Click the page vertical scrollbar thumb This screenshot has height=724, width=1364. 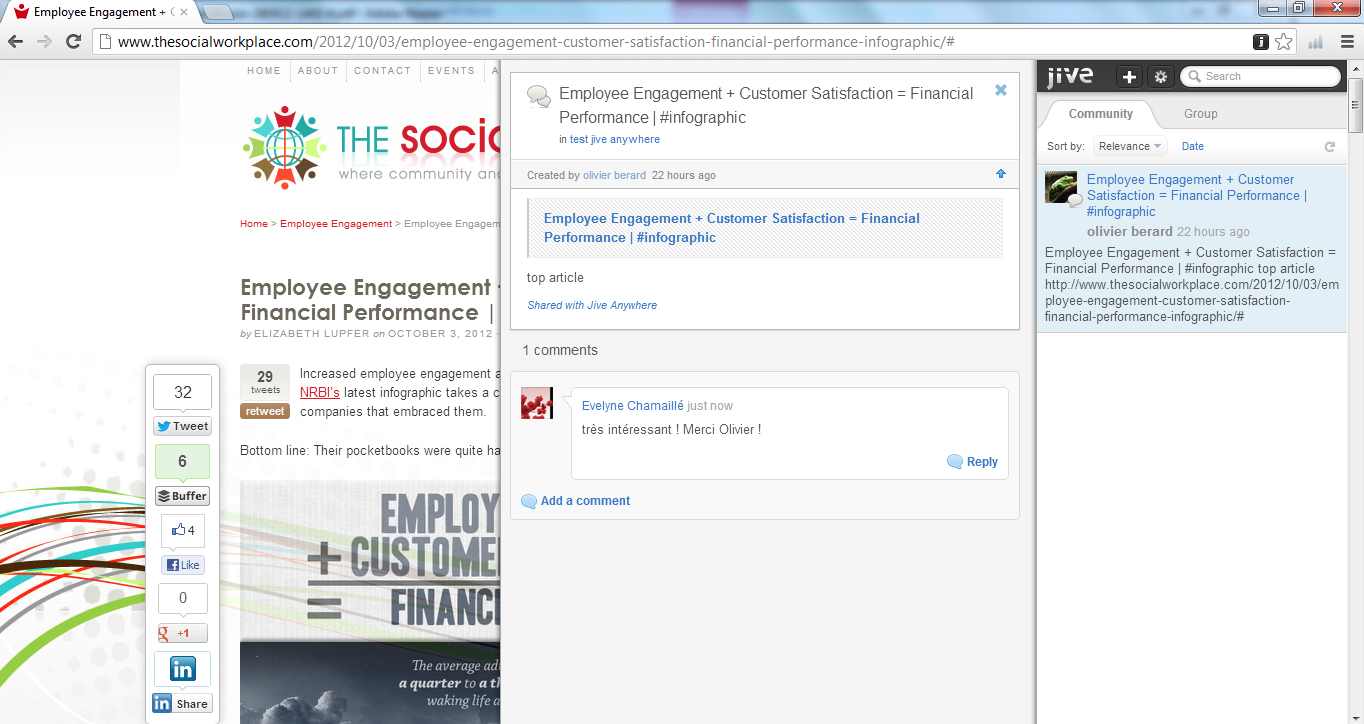tap(1355, 105)
